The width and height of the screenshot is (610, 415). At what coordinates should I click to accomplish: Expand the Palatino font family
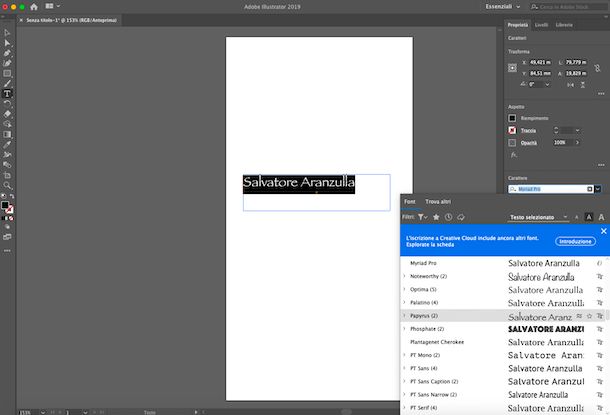coord(404,303)
